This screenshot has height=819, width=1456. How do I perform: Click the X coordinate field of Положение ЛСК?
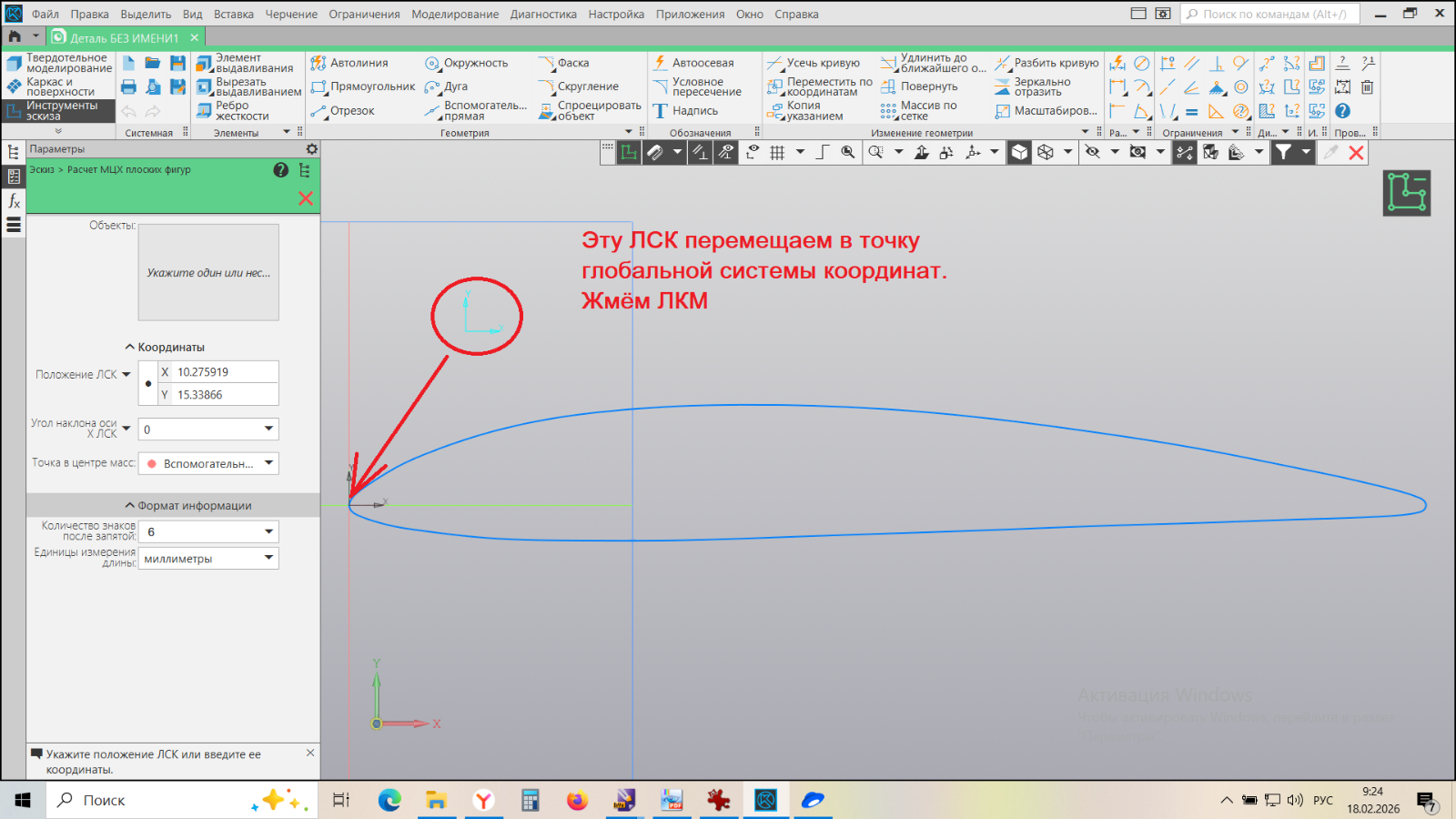[224, 372]
